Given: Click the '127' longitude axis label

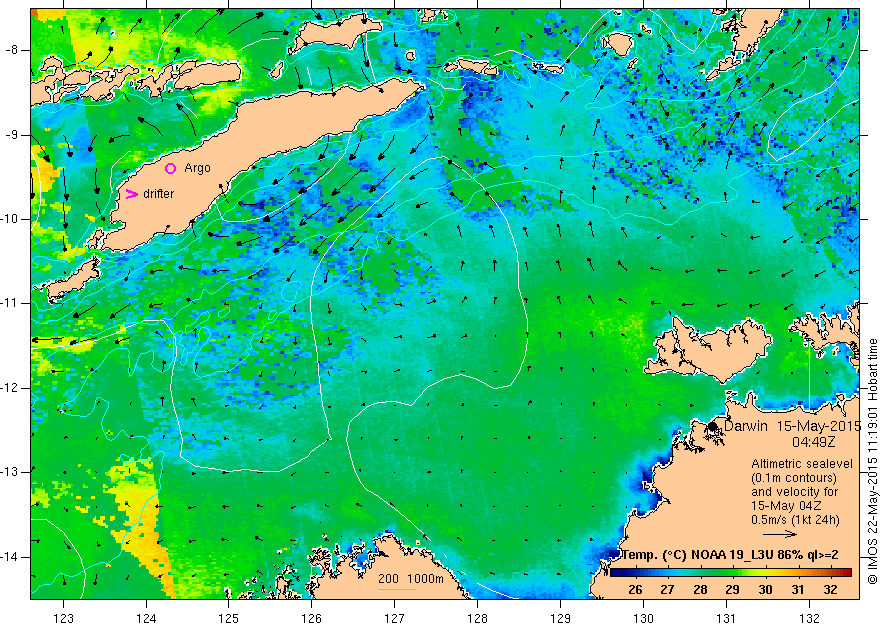Looking at the screenshot, I should (x=395, y=618).
